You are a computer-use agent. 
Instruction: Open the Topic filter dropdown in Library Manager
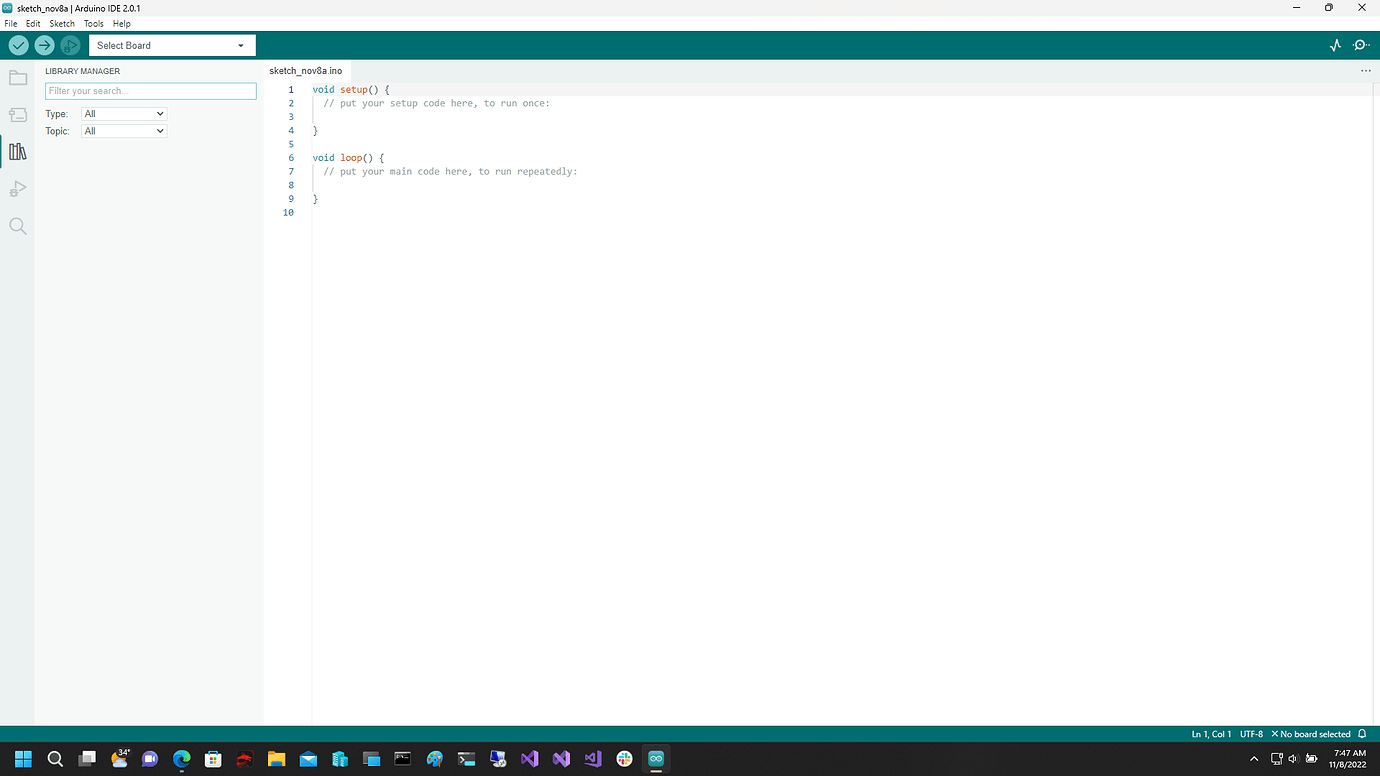pos(123,130)
